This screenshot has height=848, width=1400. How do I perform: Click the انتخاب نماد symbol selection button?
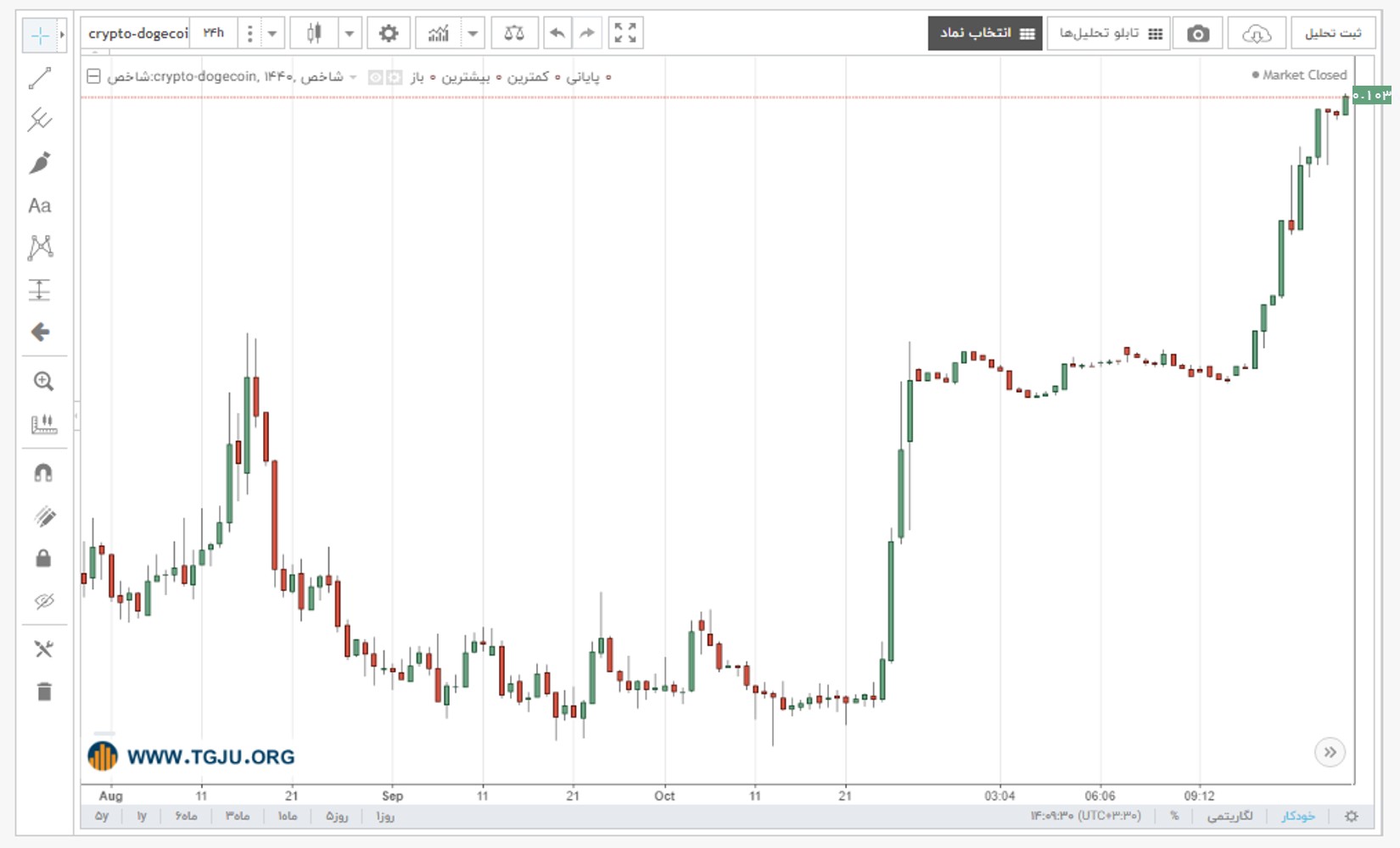tap(985, 33)
